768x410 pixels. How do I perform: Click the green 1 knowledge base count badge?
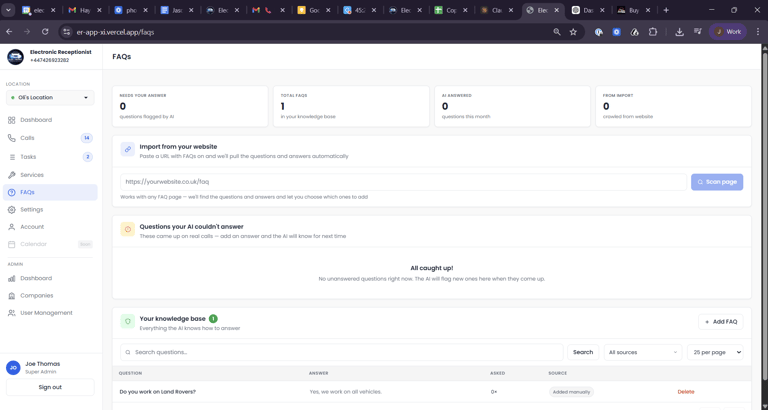tap(213, 318)
